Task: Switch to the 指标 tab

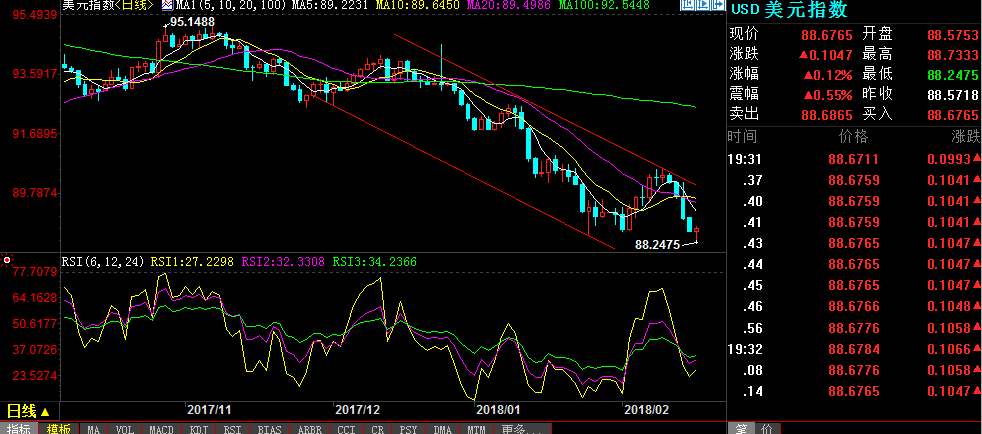Action: click(x=19, y=429)
